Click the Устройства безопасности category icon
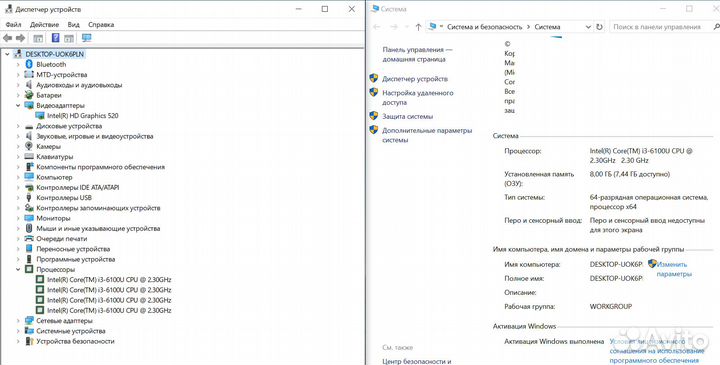This screenshot has width=720, height=365. (29, 341)
